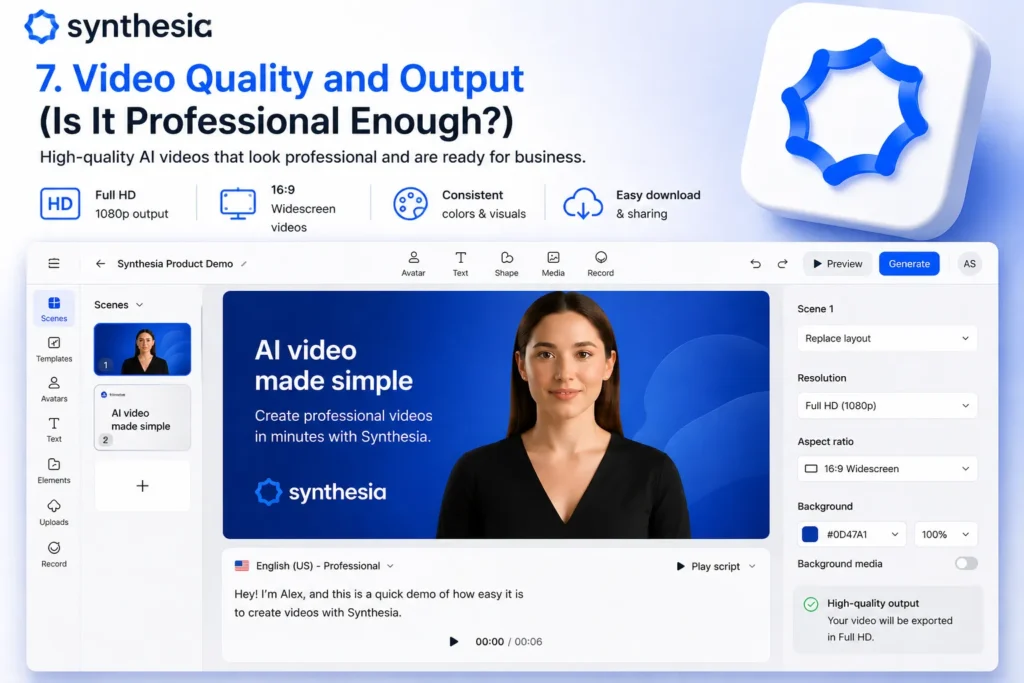Open Record in the left sidebar
Viewport: 1024px width, 683px height.
(x=54, y=554)
